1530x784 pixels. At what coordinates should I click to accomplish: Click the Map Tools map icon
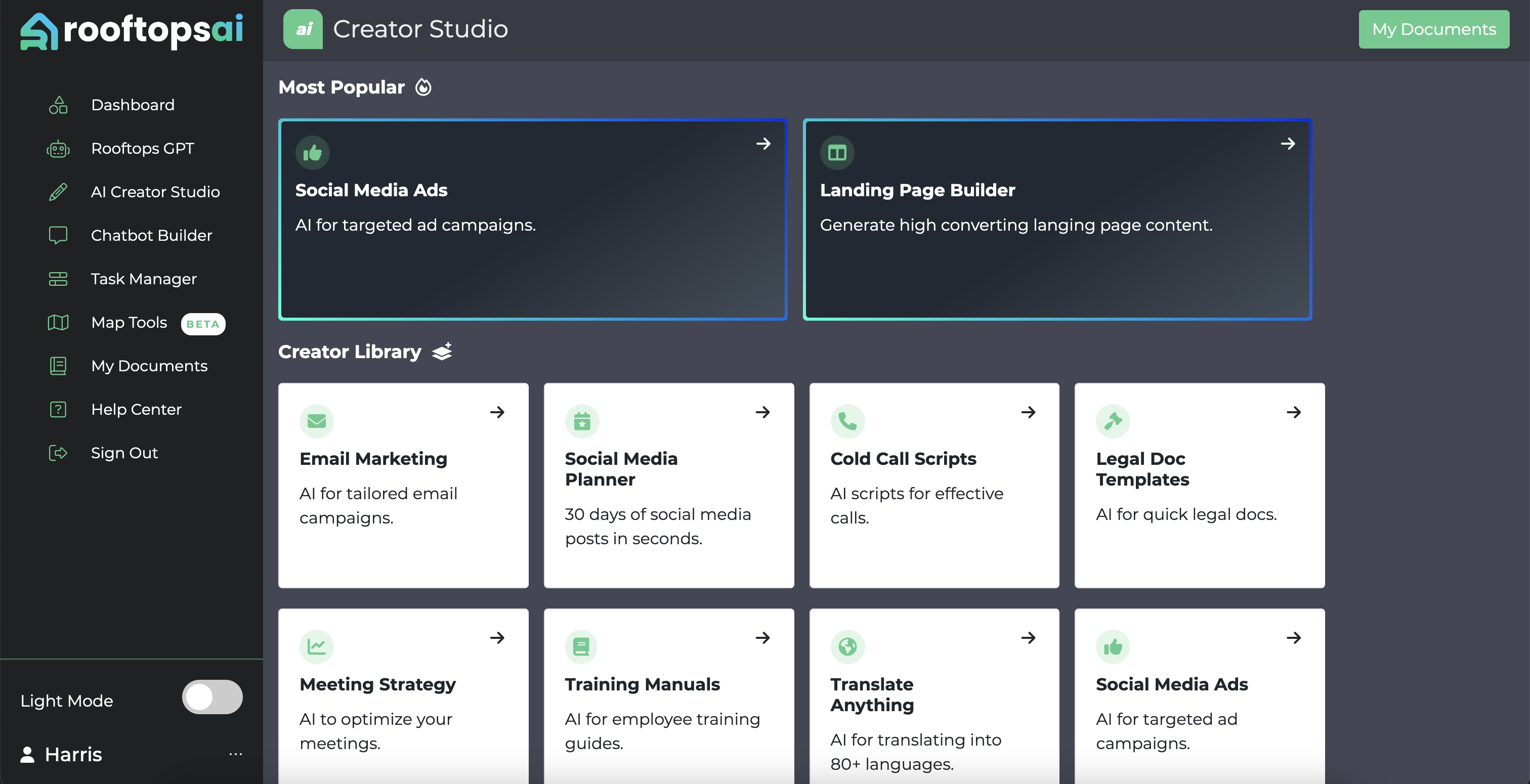58,323
